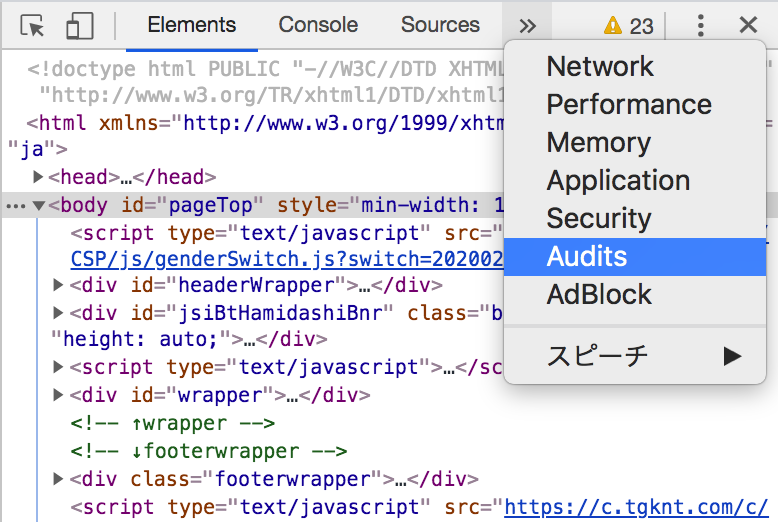The width and height of the screenshot is (778, 522).
Task: Collapse the body pageTop node
Action: 39,205
